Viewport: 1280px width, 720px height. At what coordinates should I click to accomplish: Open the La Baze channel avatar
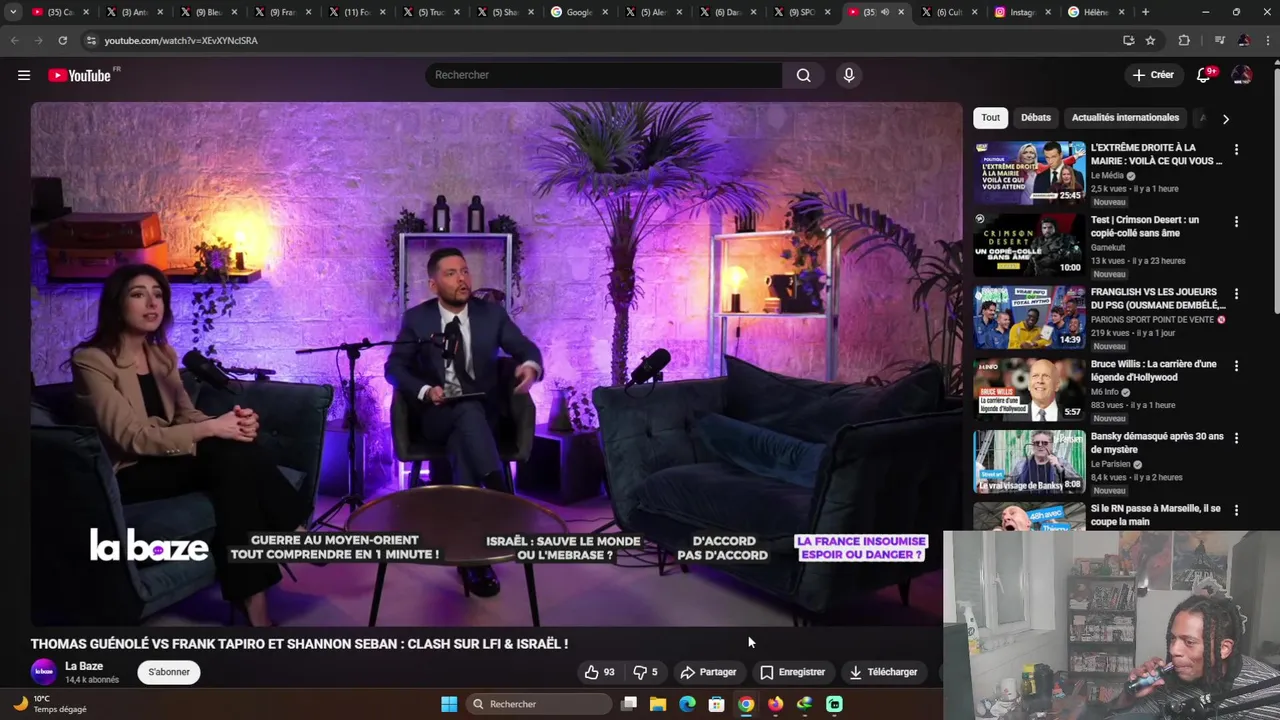tap(44, 672)
